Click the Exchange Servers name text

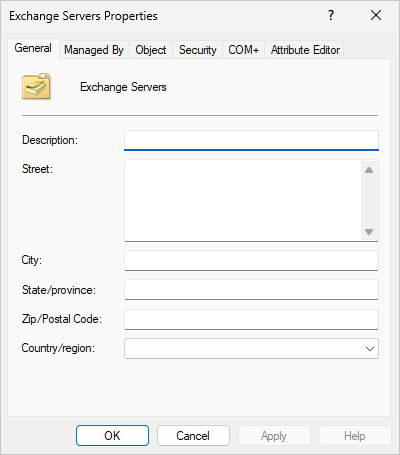tap(123, 87)
